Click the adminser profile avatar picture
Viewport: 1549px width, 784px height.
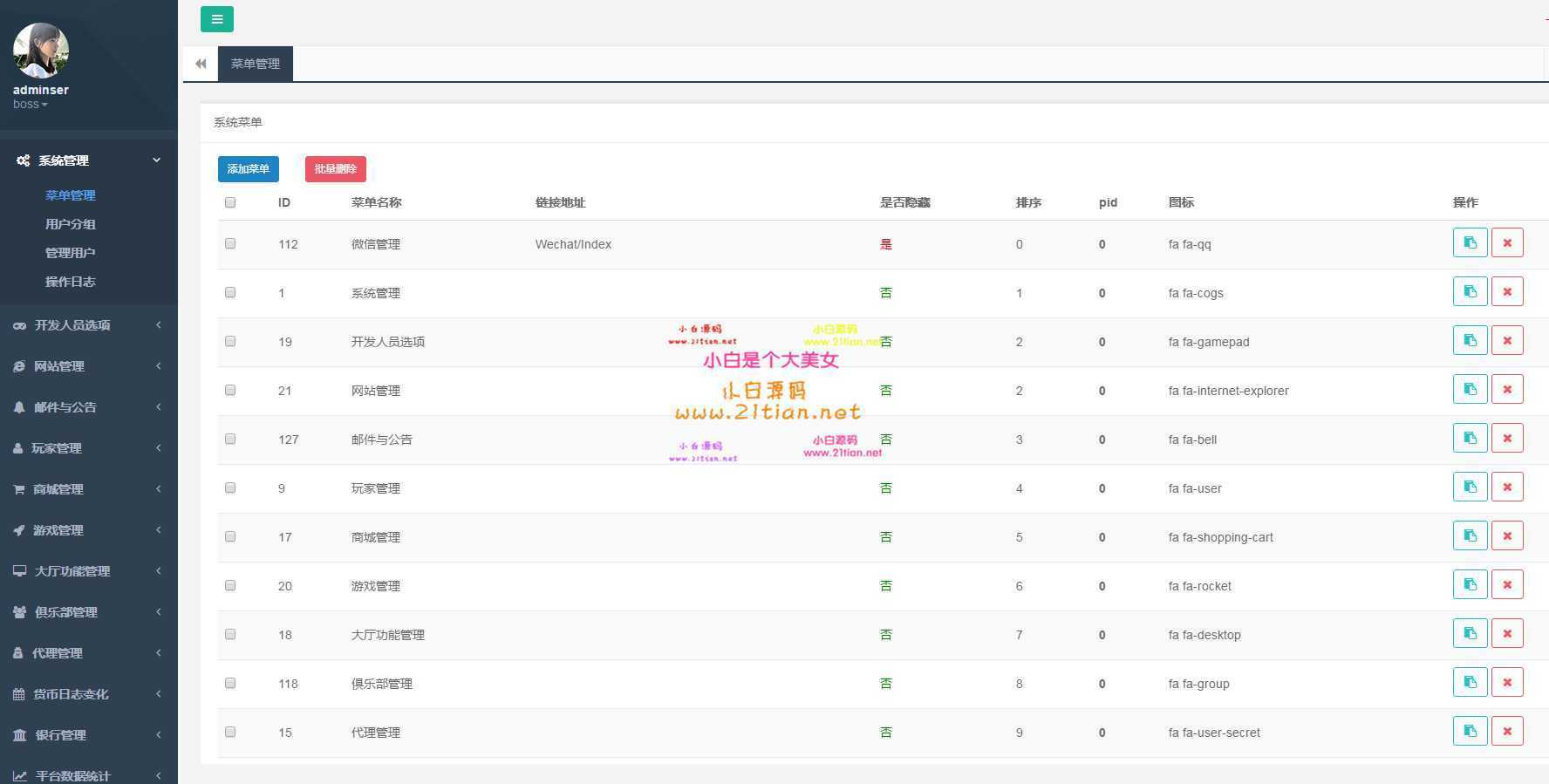coord(41,51)
